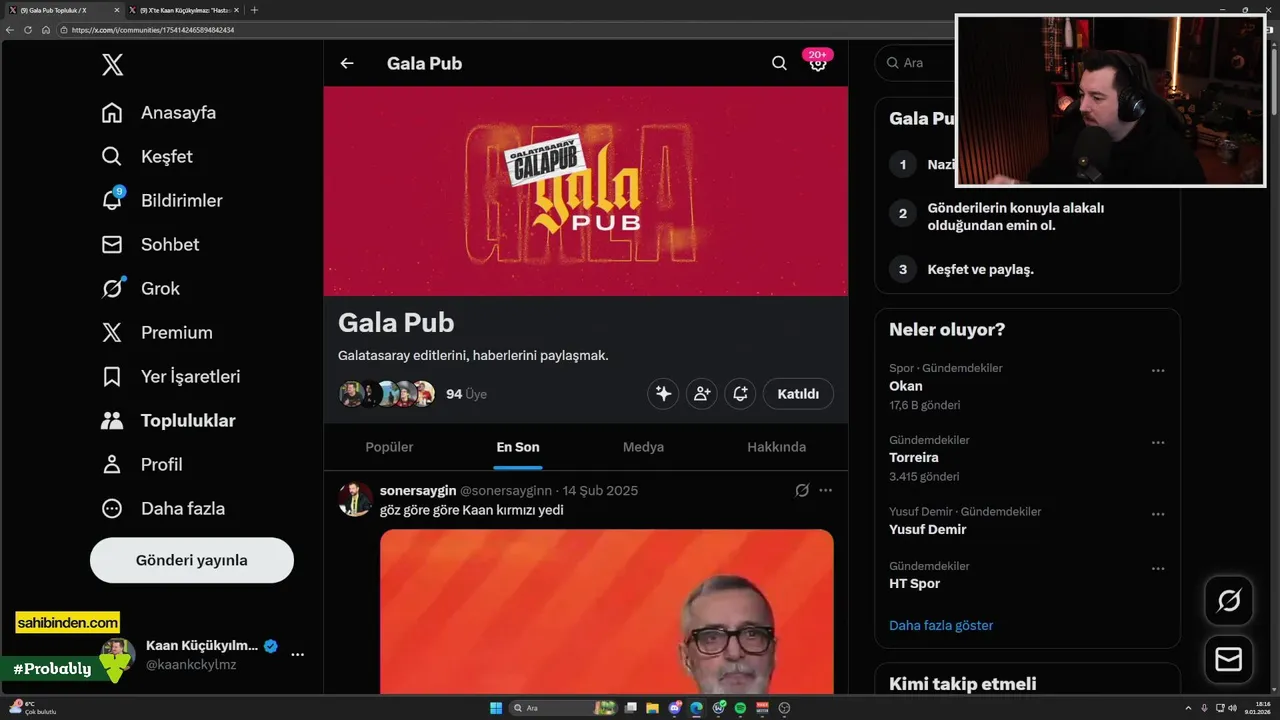Open Topluluklar communities
Viewport: 1280px width, 720px height.
point(169,421)
